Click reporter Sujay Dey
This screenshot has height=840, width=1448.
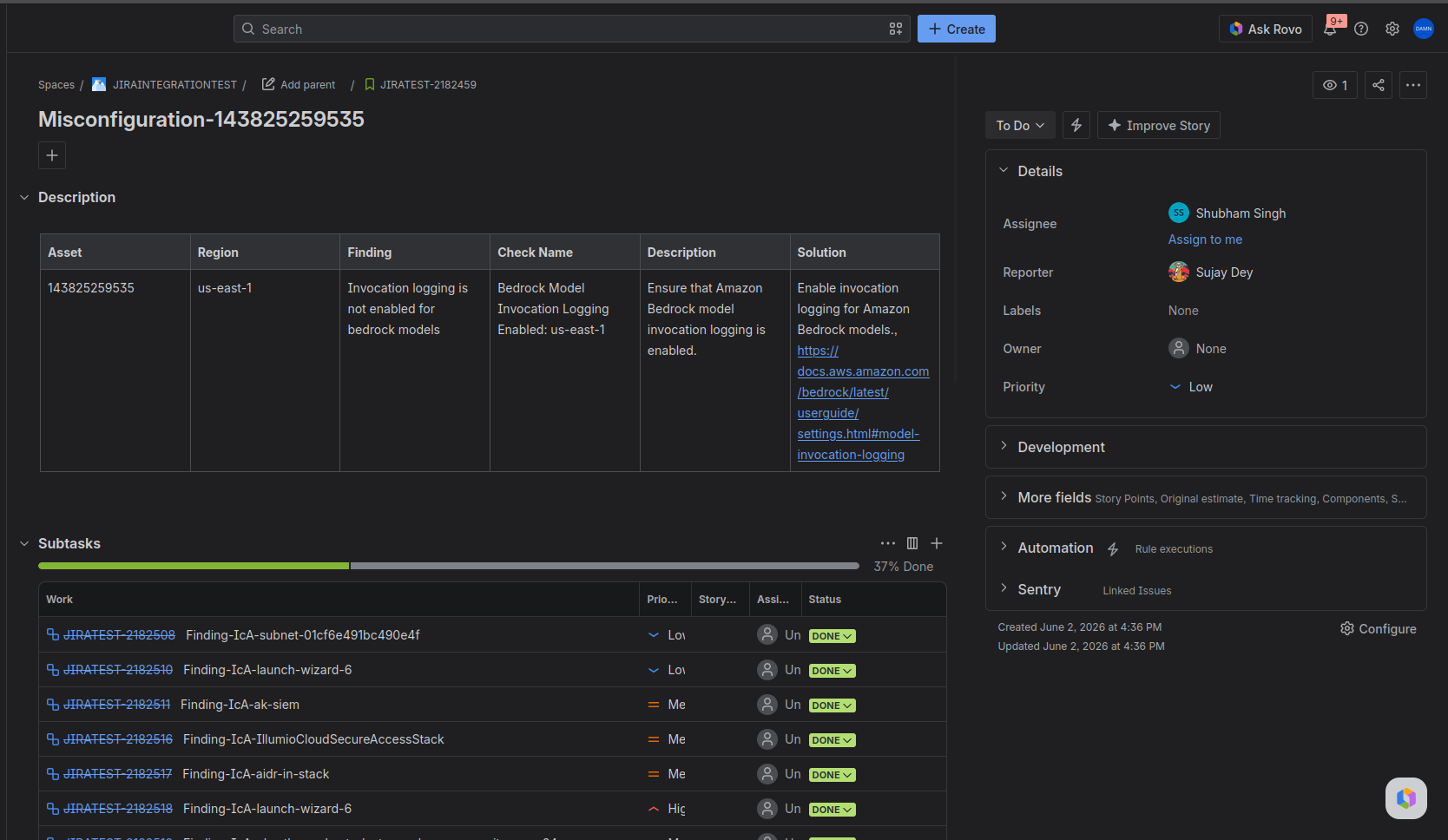(x=1211, y=272)
